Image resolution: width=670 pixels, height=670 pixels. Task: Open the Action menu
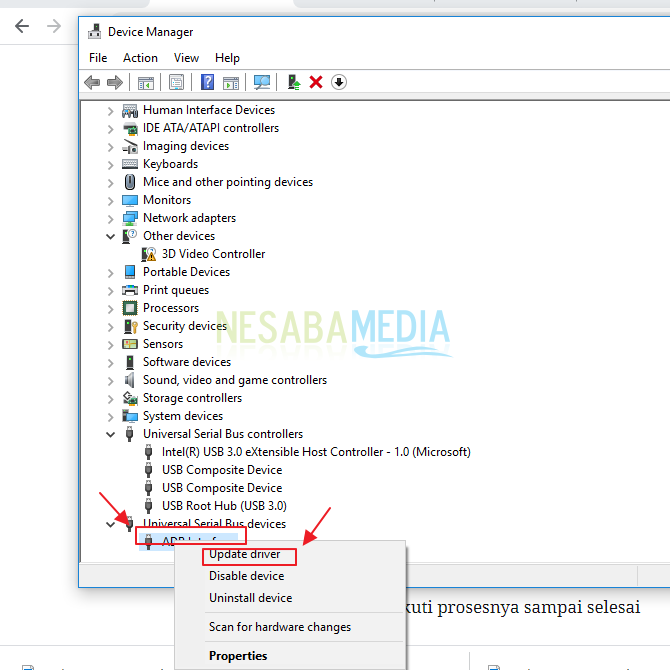pos(140,58)
